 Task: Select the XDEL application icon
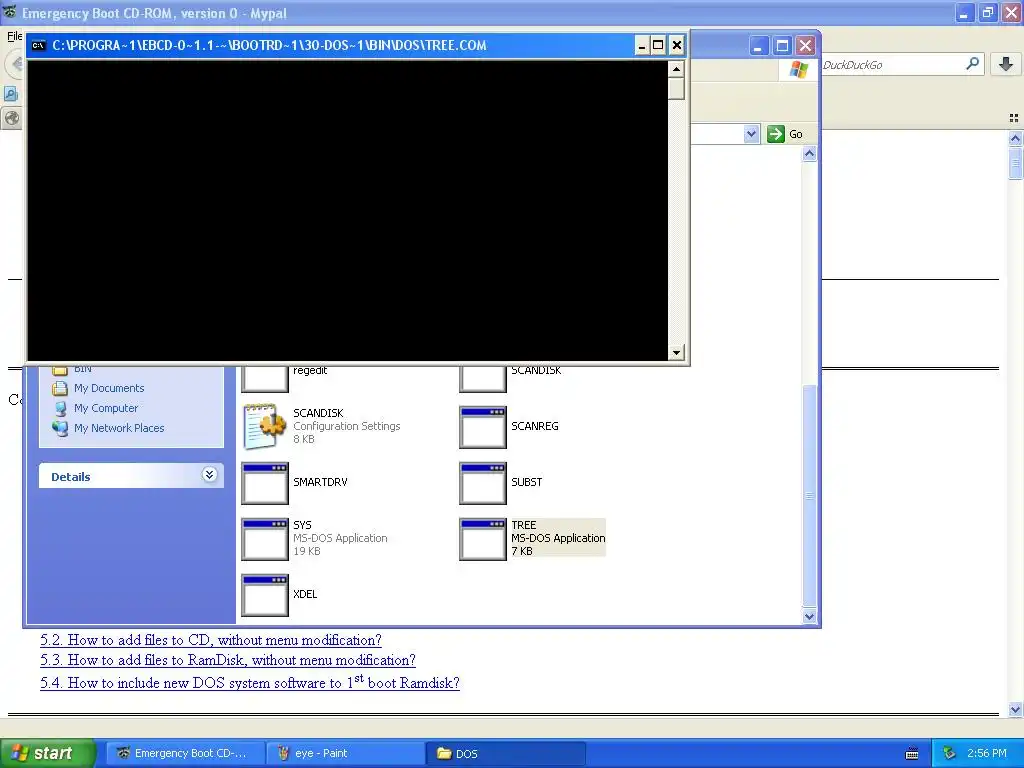(264, 595)
